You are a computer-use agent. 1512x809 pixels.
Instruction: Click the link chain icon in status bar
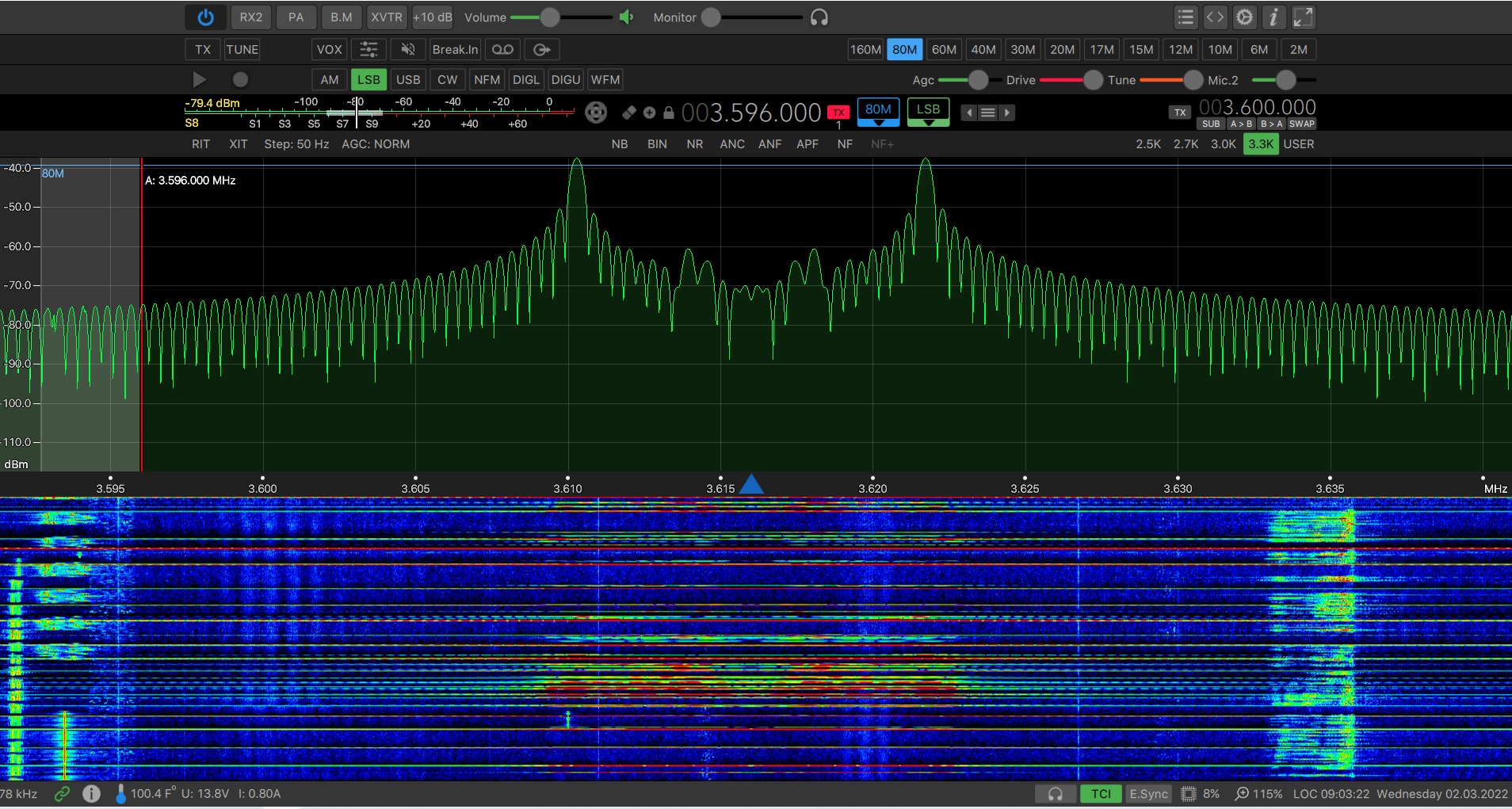[62, 793]
